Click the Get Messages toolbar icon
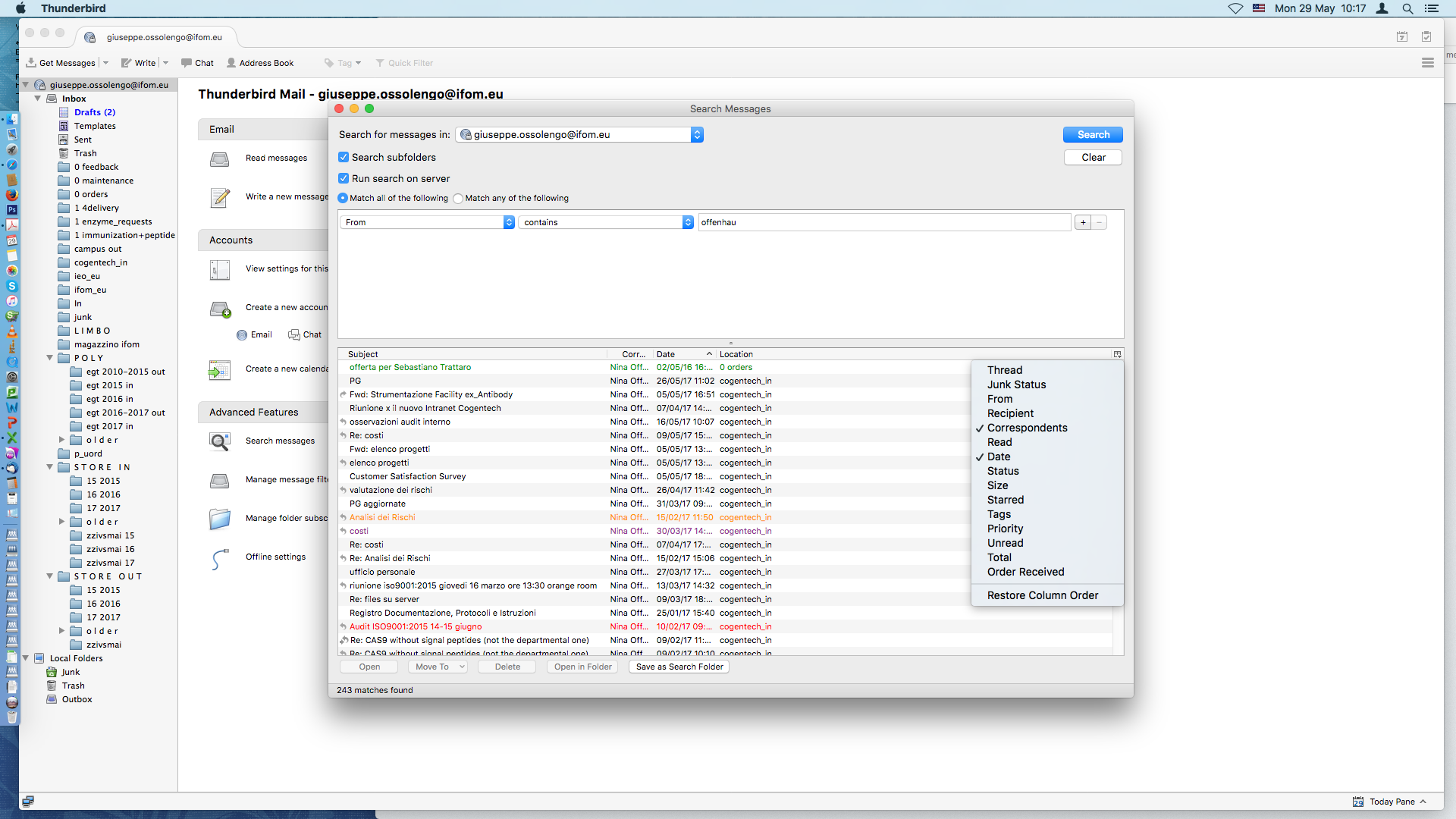This screenshot has height=819, width=1456. (x=31, y=63)
